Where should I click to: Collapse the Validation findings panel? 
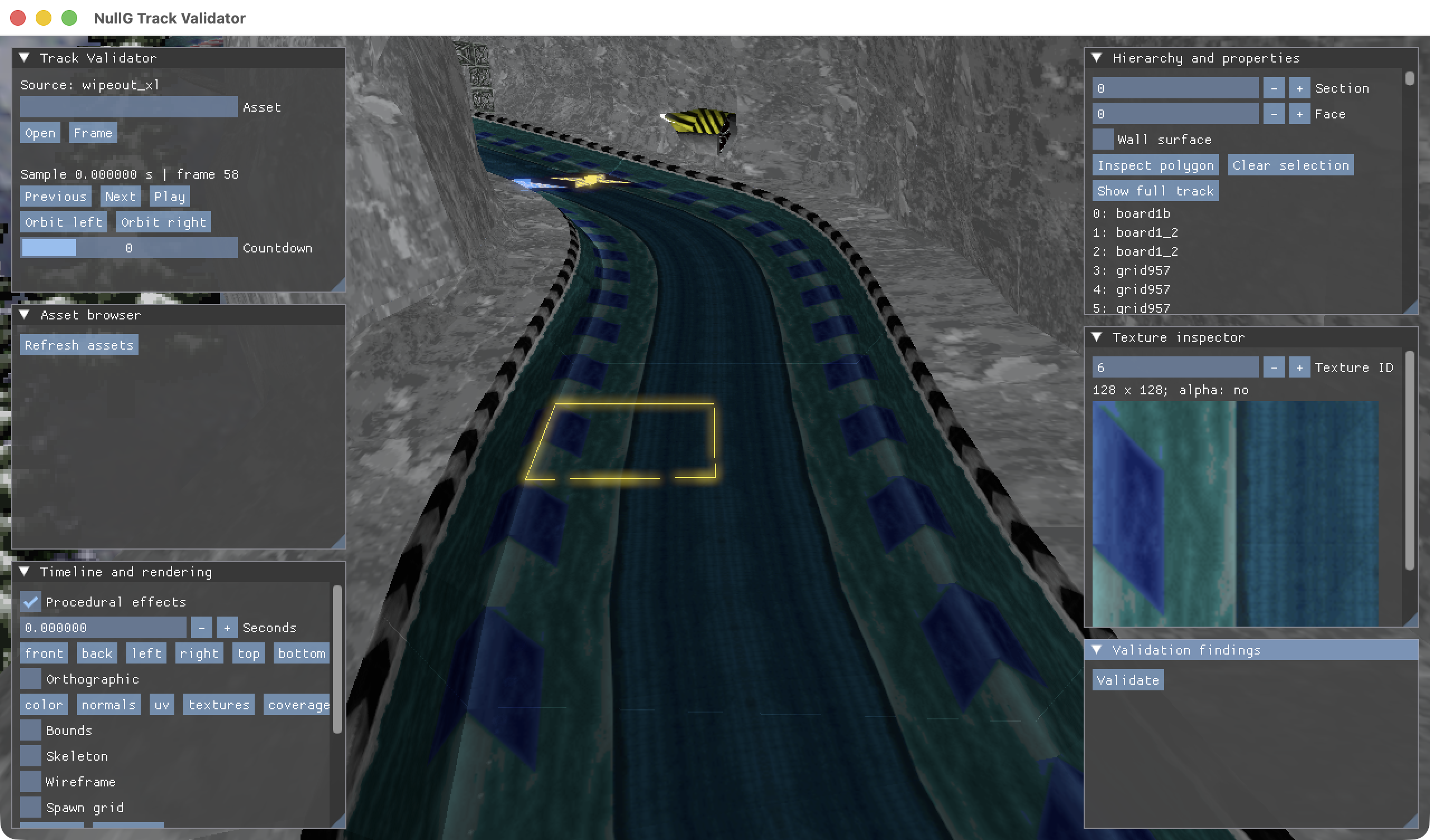(x=1097, y=650)
